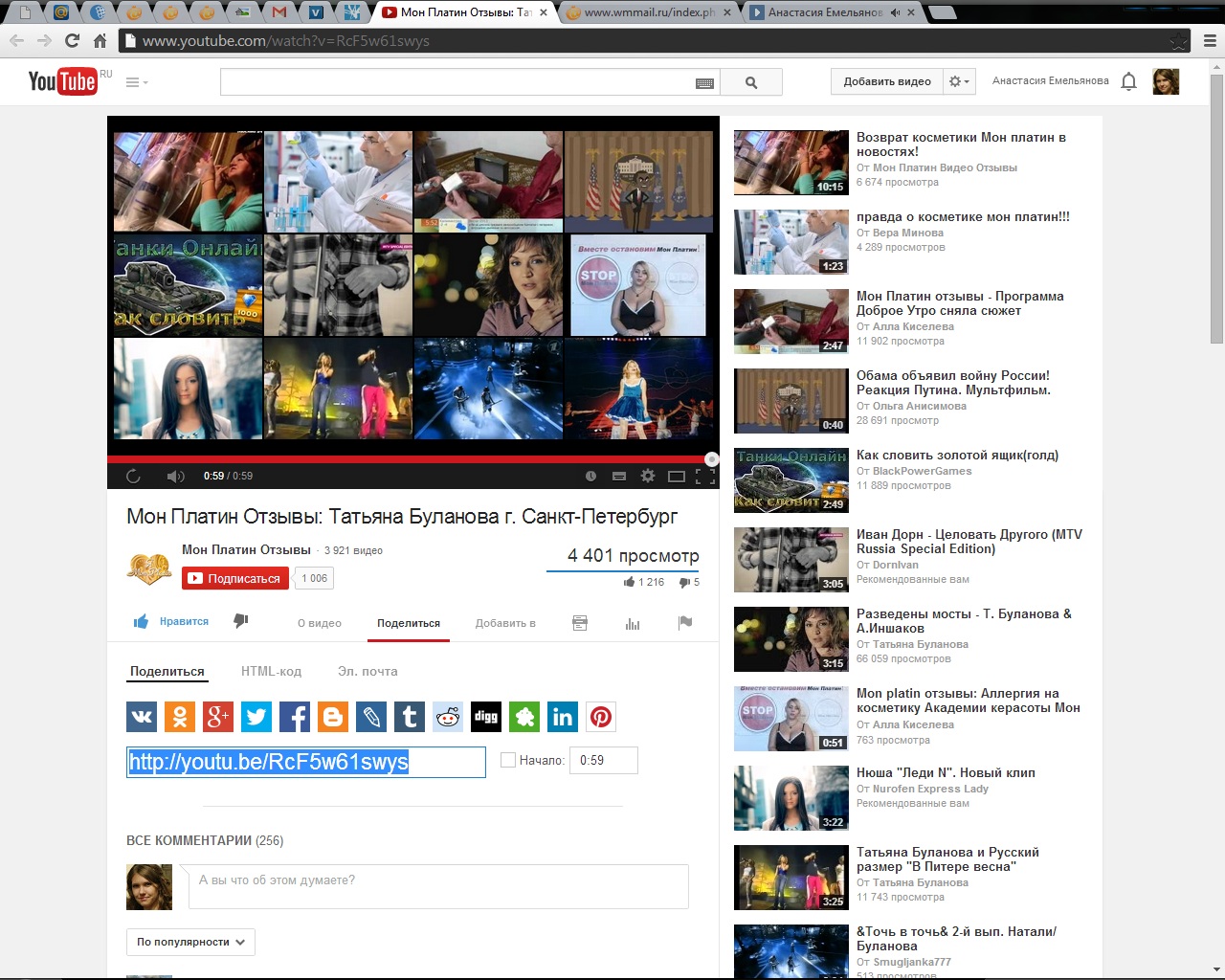Go to YouTube home logo
Screen dimensions: 1225x980
point(62,81)
